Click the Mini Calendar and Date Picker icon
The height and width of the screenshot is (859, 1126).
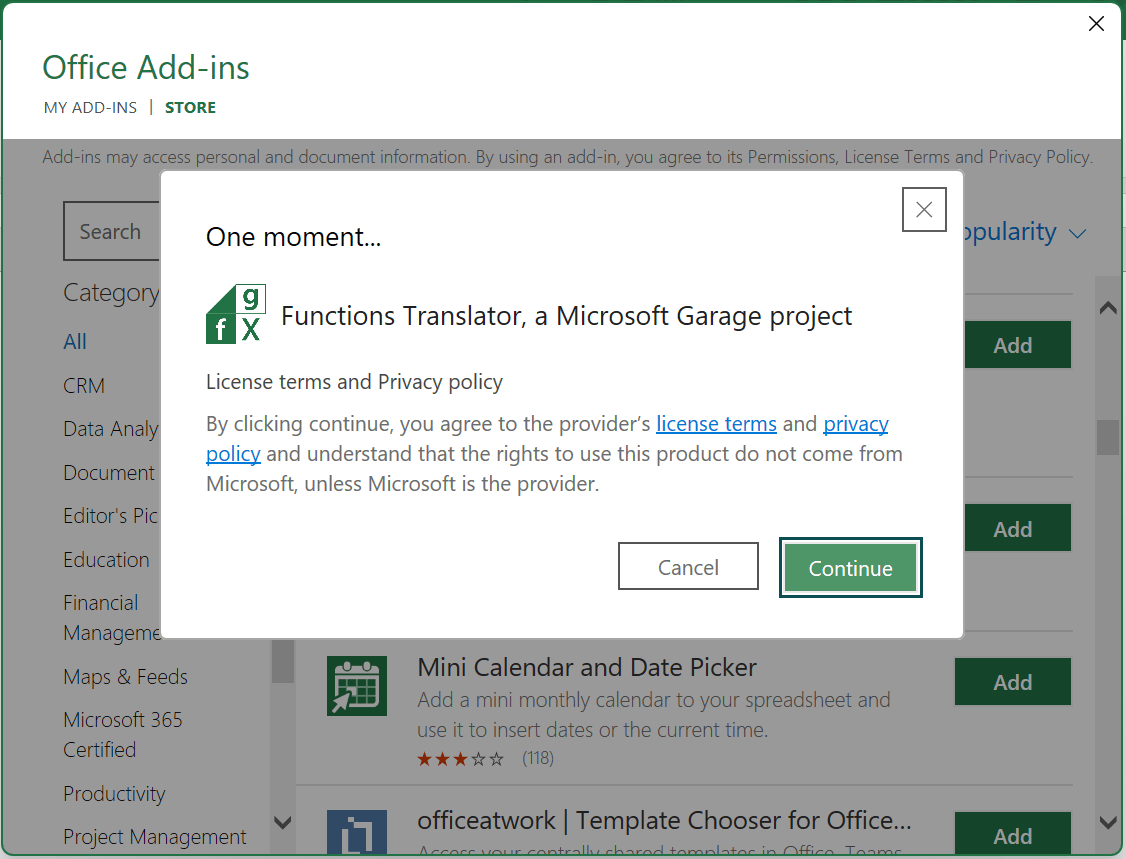point(357,686)
